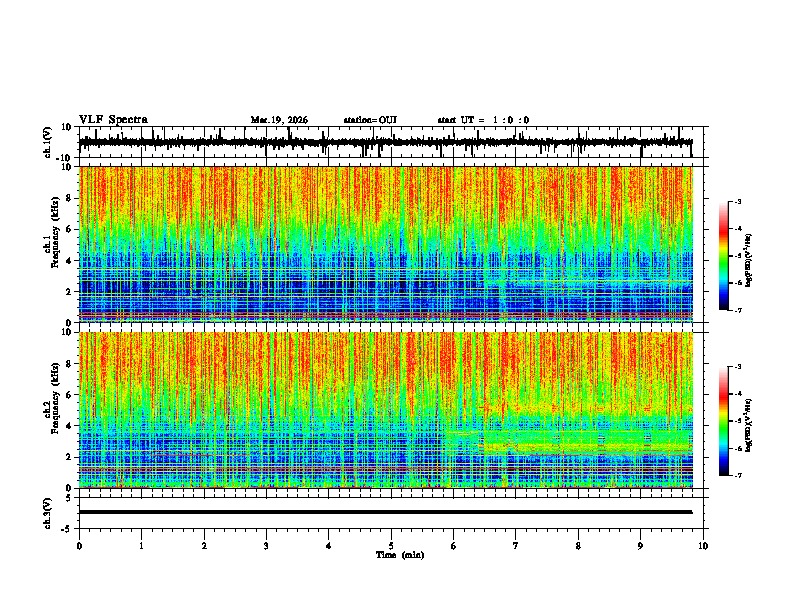Click the "-7" label on ch.1 colorbar
Screen dimensions: 792x612
click(x=738, y=310)
